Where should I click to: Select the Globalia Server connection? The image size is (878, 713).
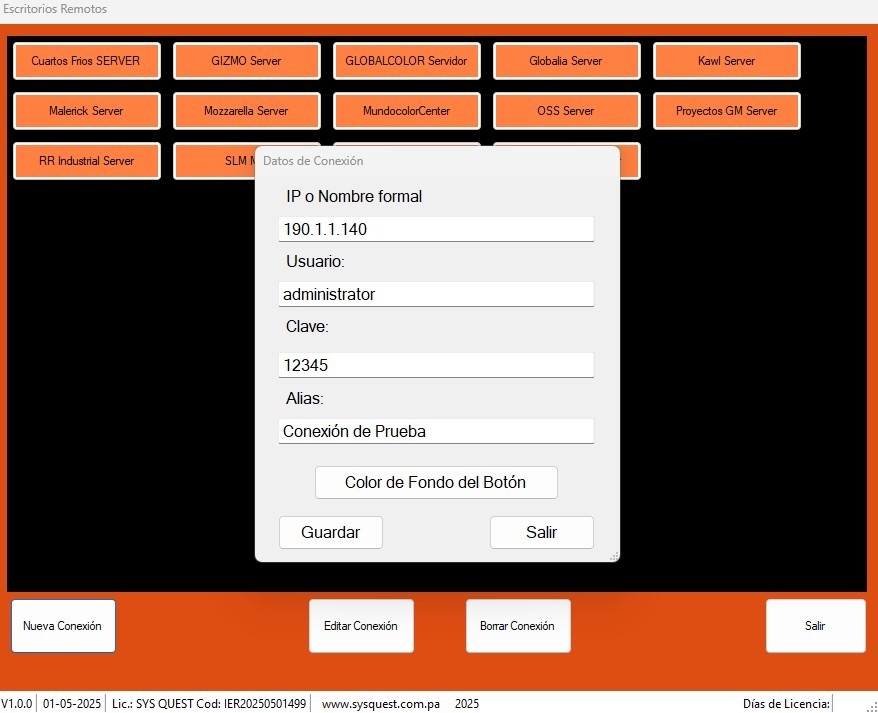[566, 61]
